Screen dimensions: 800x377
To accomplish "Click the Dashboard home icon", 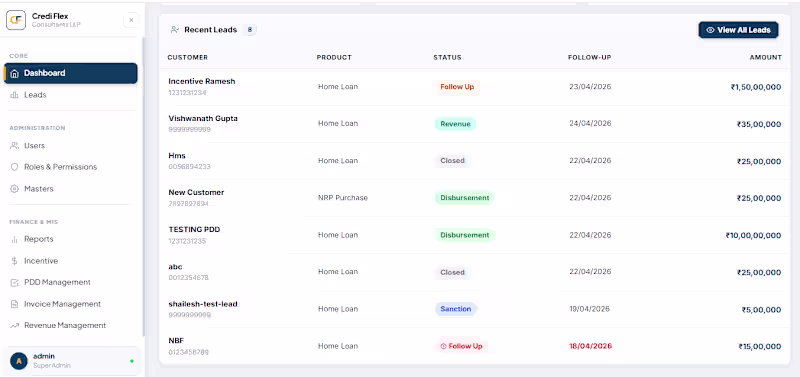I will click(14, 73).
